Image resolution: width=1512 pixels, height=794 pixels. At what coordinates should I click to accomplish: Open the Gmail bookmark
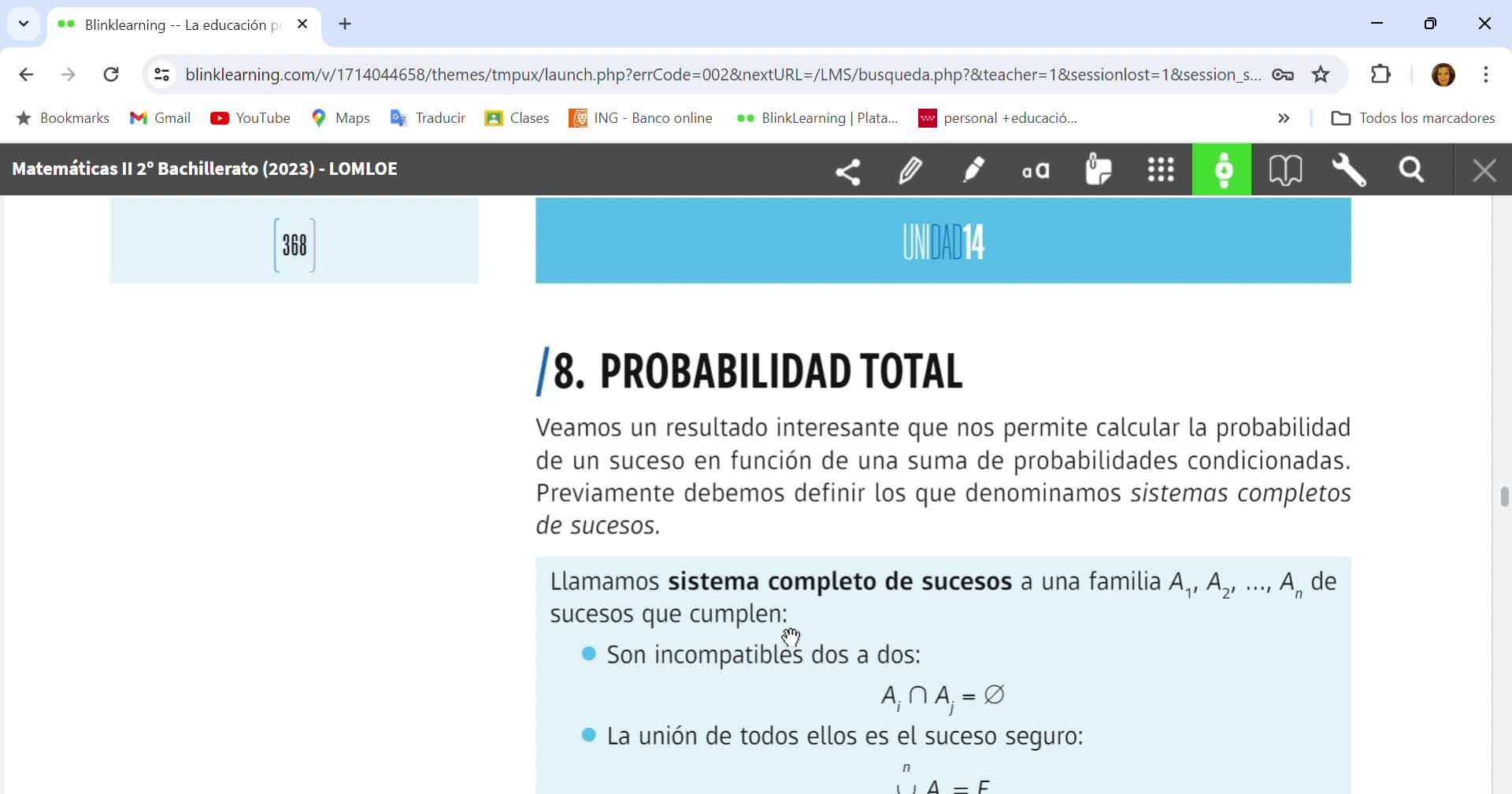[160, 118]
